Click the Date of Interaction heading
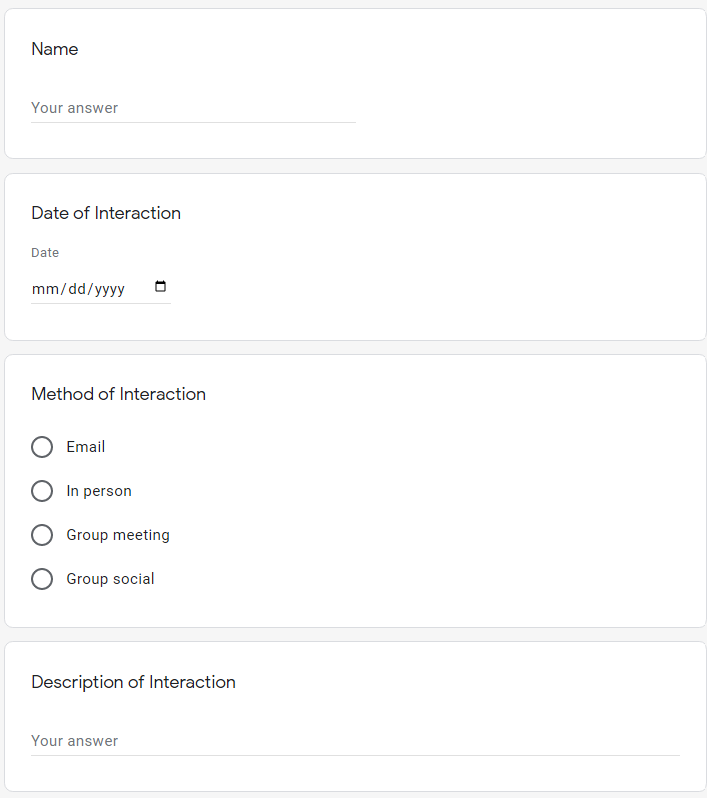The image size is (707, 798). (106, 213)
